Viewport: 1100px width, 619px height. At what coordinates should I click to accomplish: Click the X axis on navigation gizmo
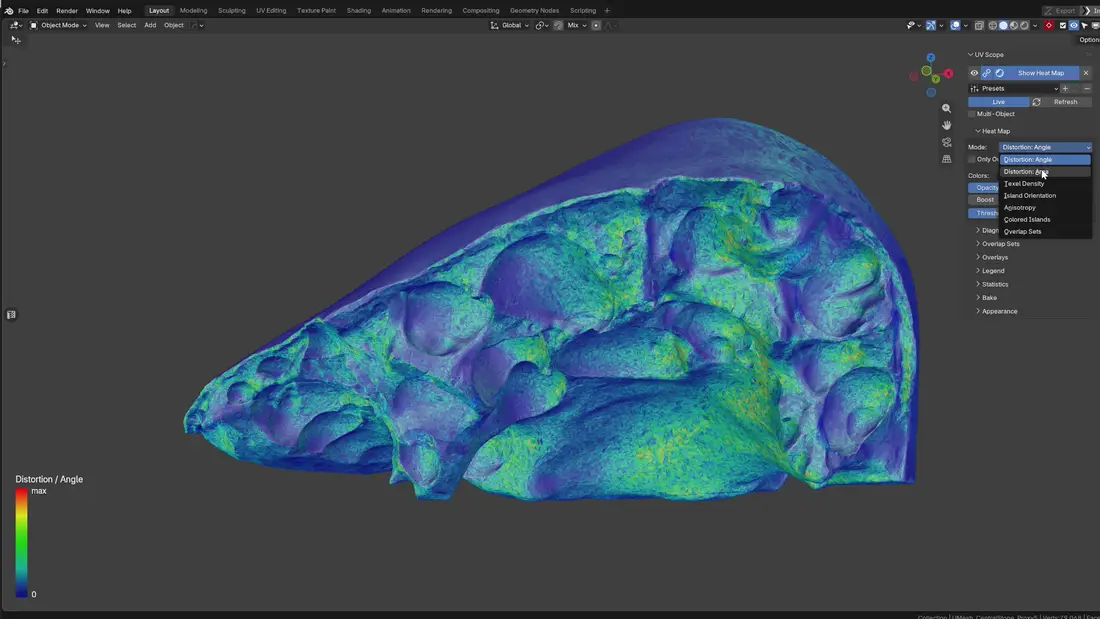coord(948,74)
